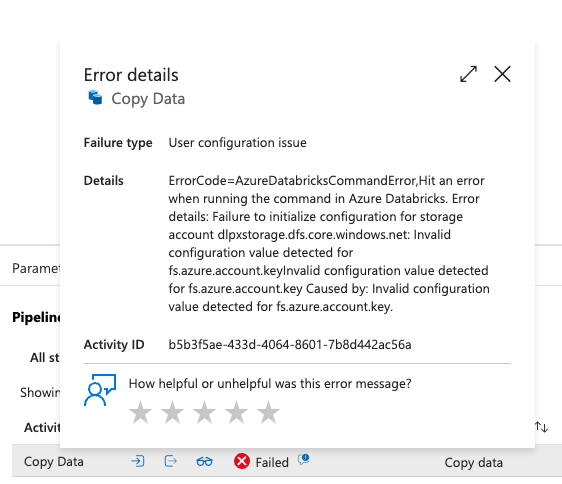Viewport: 562px width, 484px height.
Task: Click the Failed status text
Action: click(x=272, y=462)
